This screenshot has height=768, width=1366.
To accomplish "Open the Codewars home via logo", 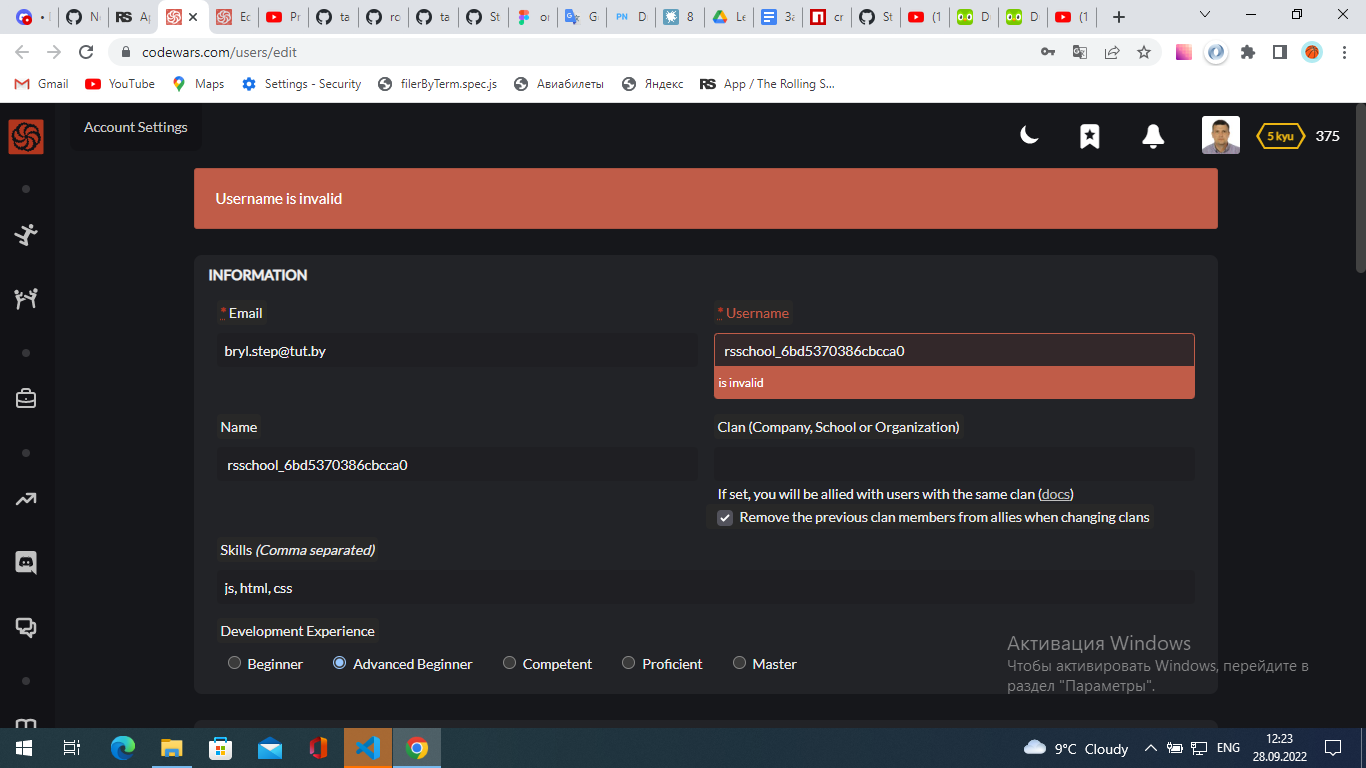I will (24, 136).
